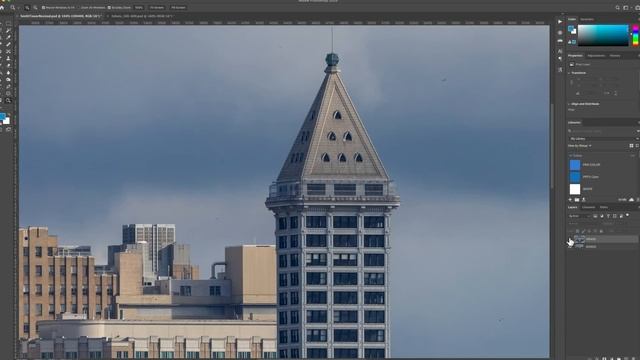Select the highlighted Zoom tool in toolbox
Viewport: 640px width, 360px height.
(x=8, y=100)
